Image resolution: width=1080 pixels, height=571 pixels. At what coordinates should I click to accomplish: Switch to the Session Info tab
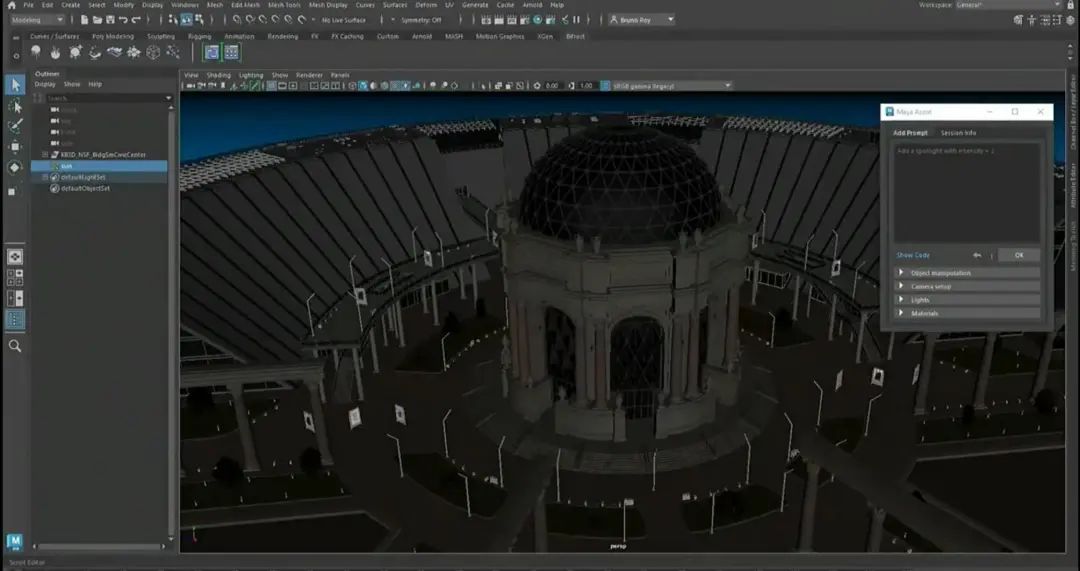coord(958,133)
